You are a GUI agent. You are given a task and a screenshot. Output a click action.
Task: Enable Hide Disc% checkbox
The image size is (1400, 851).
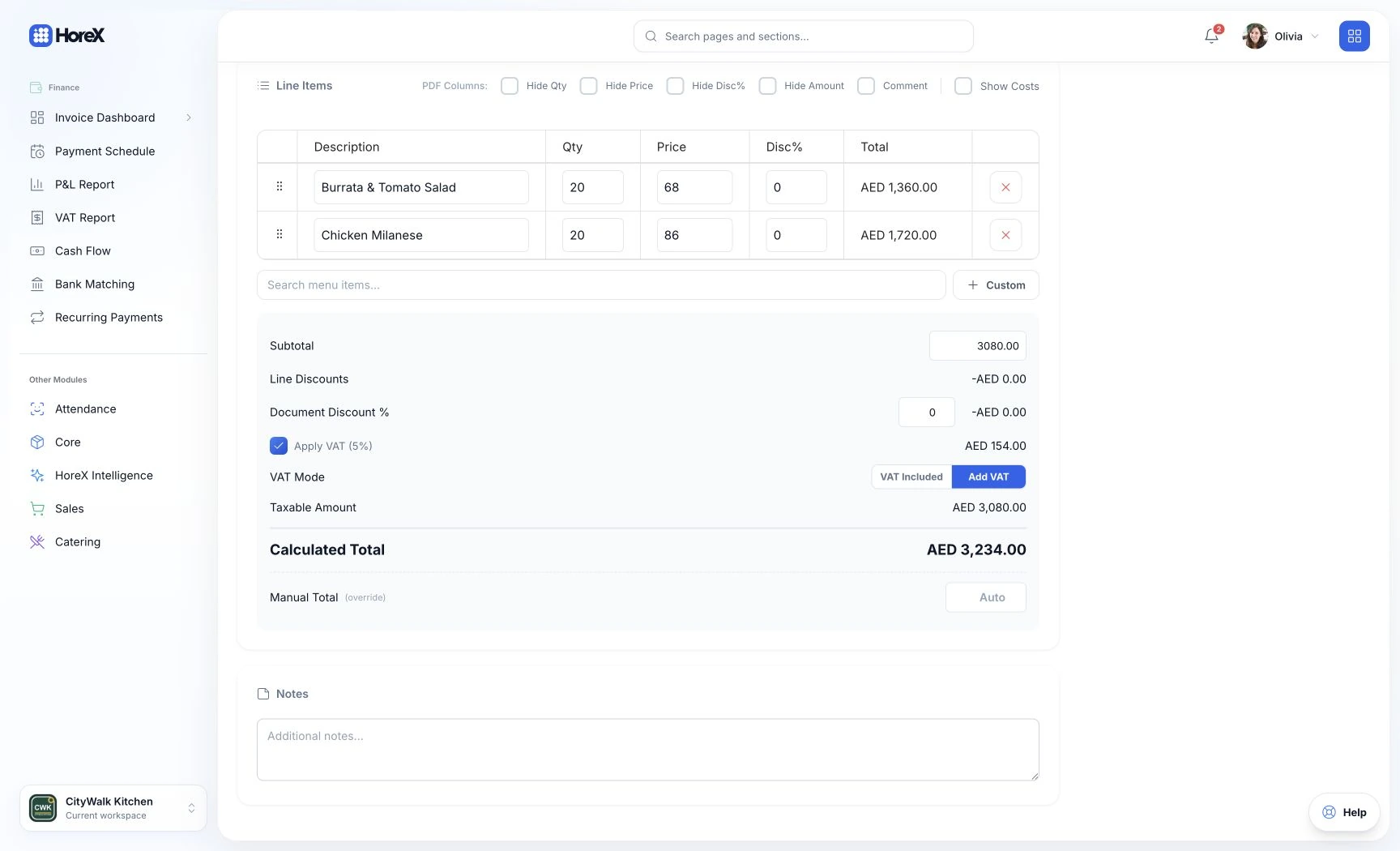click(x=675, y=86)
